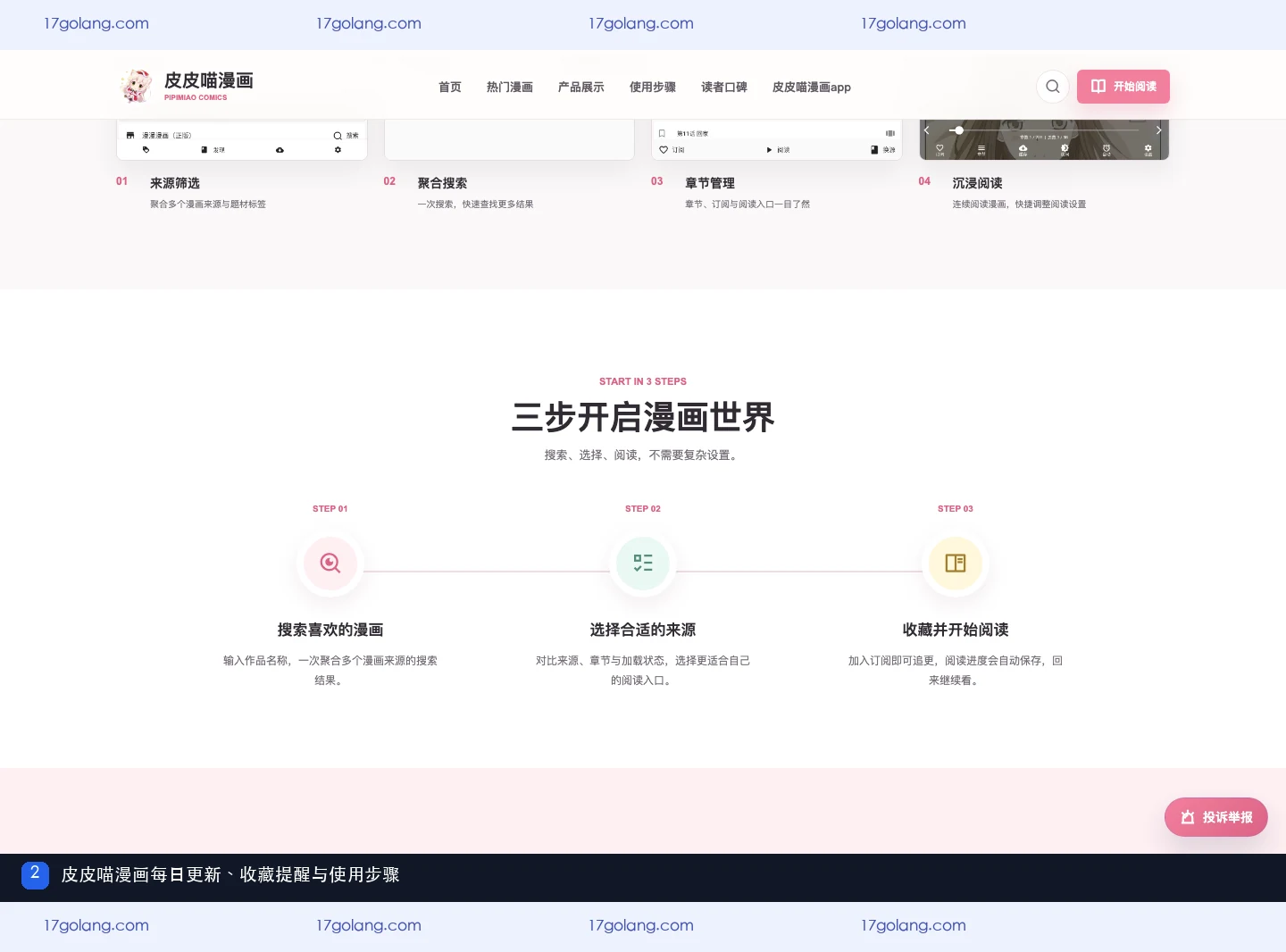Click the PIPIMIAO COMICS subtitle
The height and width of the screenshot is (952, 1286).
click(x=196, y=97)
